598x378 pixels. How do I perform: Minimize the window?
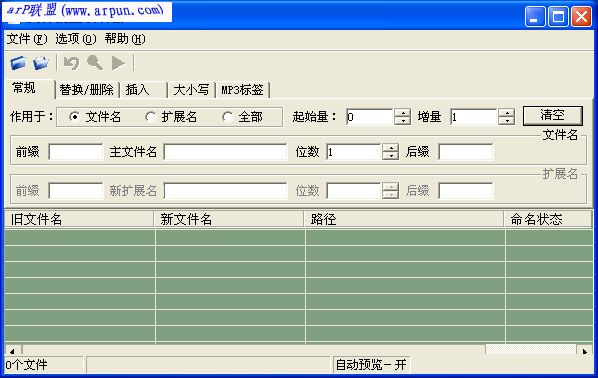click(x=535, y=17)
